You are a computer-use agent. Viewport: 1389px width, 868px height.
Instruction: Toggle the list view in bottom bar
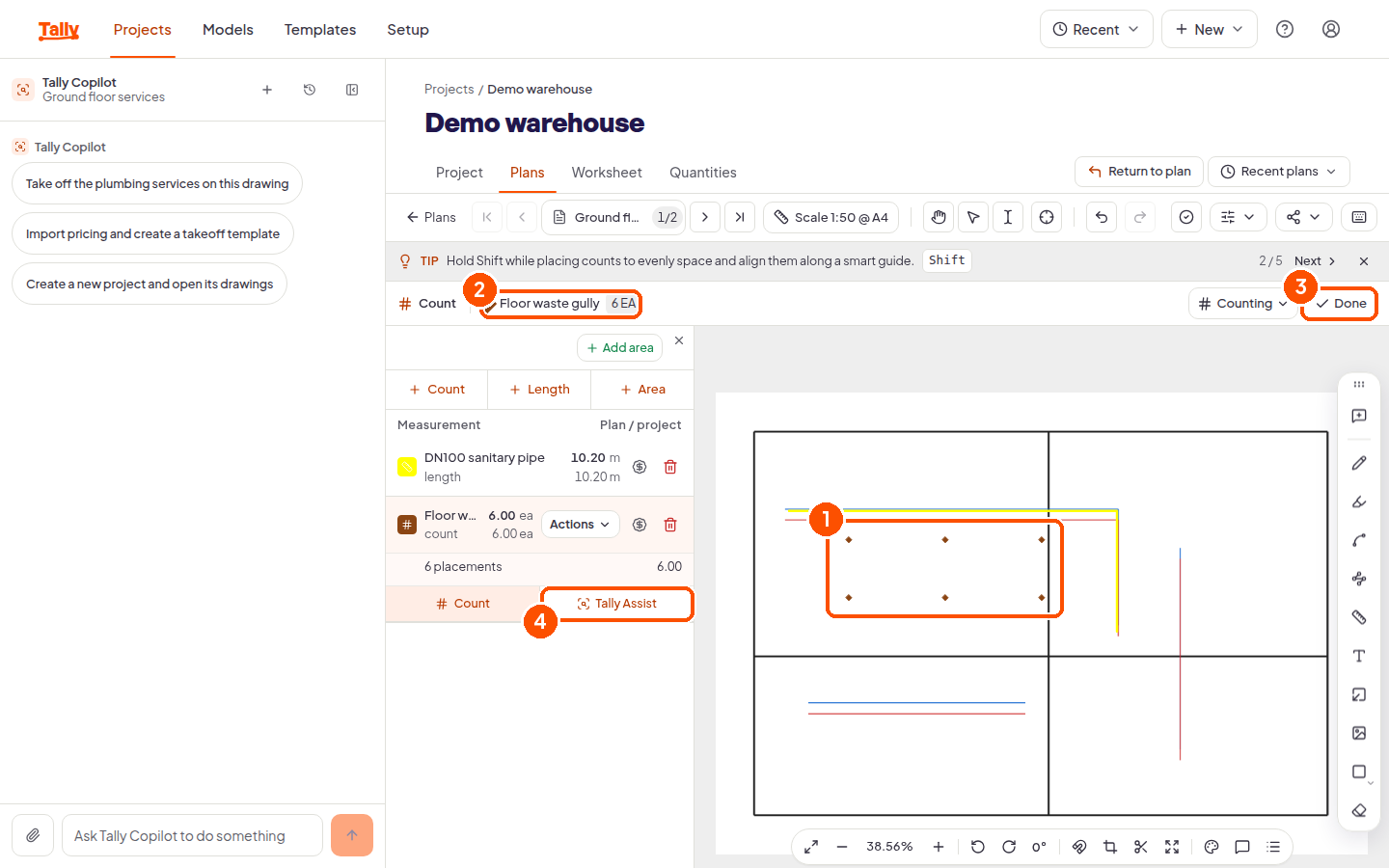(1273, 847)
